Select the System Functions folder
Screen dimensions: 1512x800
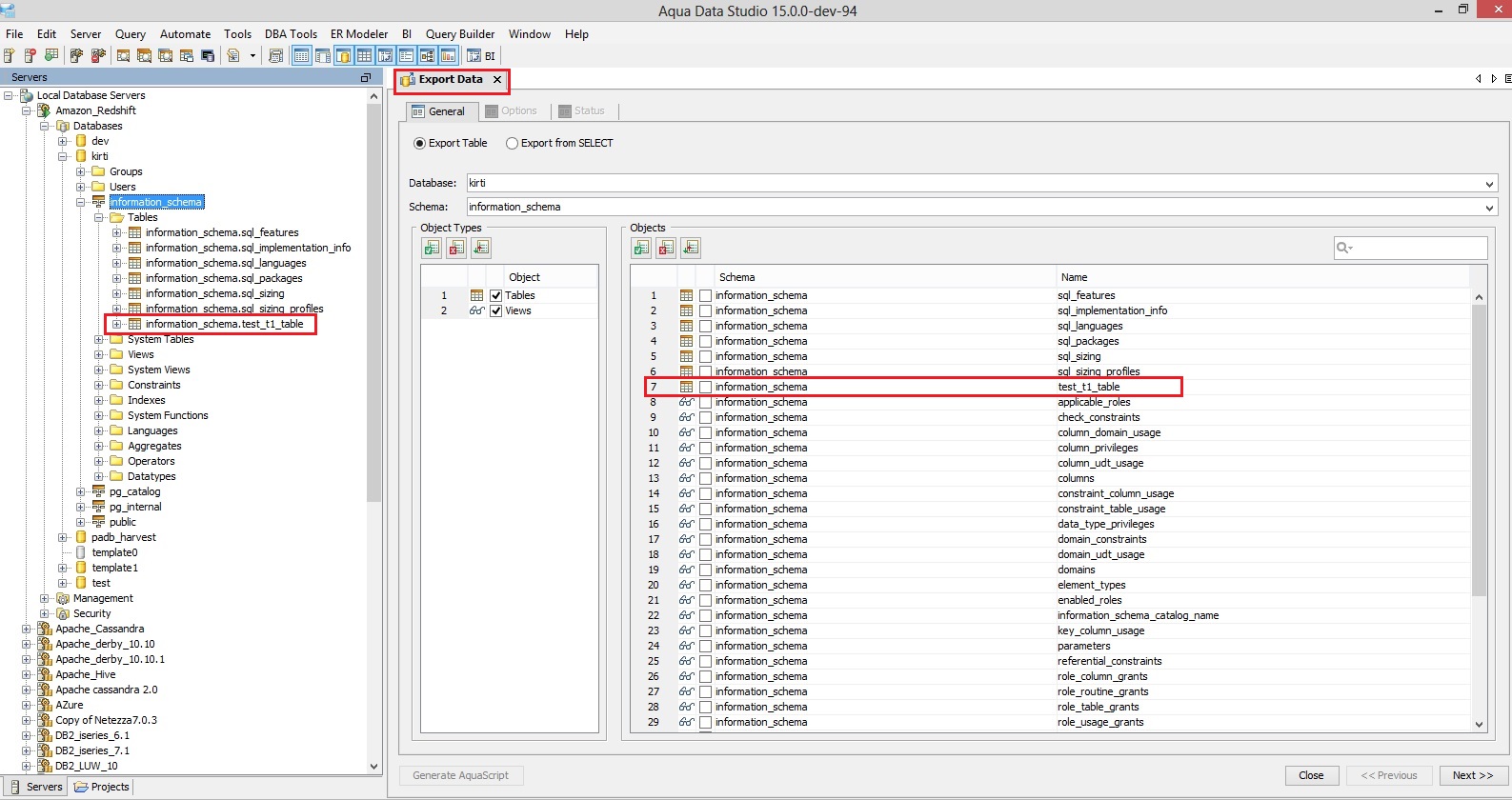(x=168, y=415)
